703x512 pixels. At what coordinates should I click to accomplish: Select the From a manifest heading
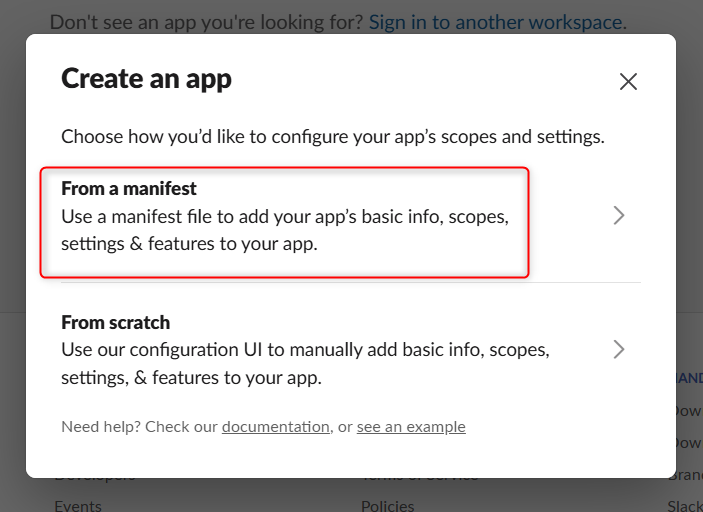pyautogui.click(x=129, y=188)
